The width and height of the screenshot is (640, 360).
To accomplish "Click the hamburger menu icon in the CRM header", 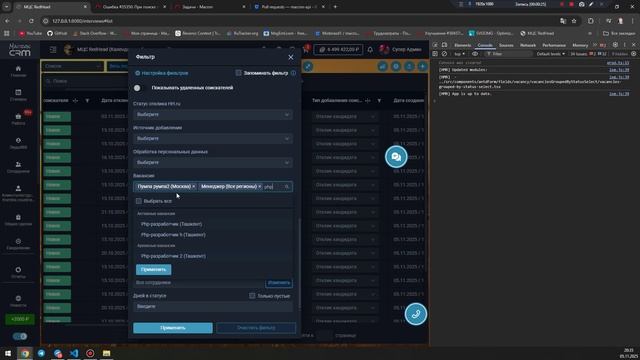I will (x=53, y=49).
